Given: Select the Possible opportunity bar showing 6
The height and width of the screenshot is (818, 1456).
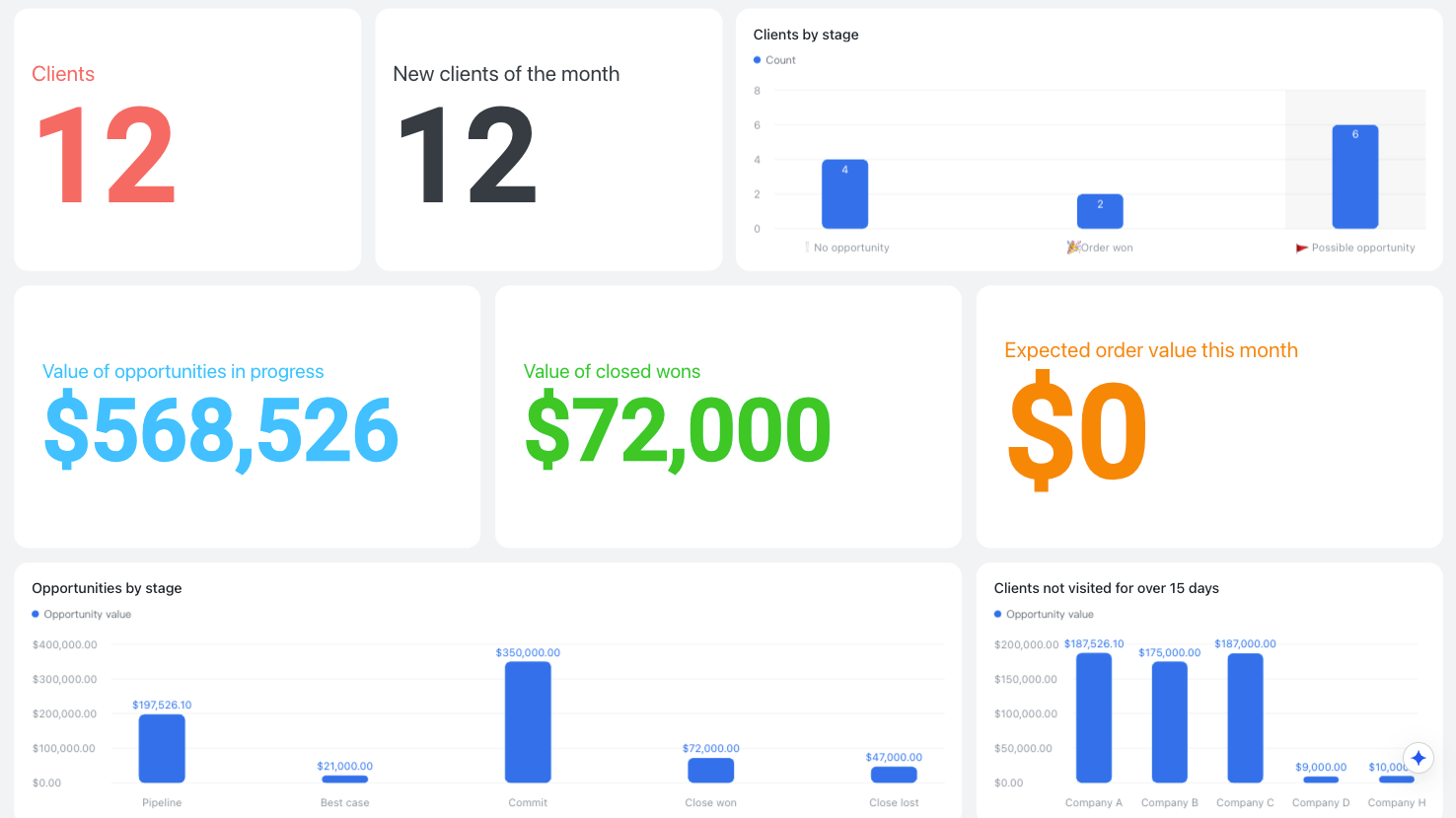Looking at the screenshot, I should coord(1354,177).
